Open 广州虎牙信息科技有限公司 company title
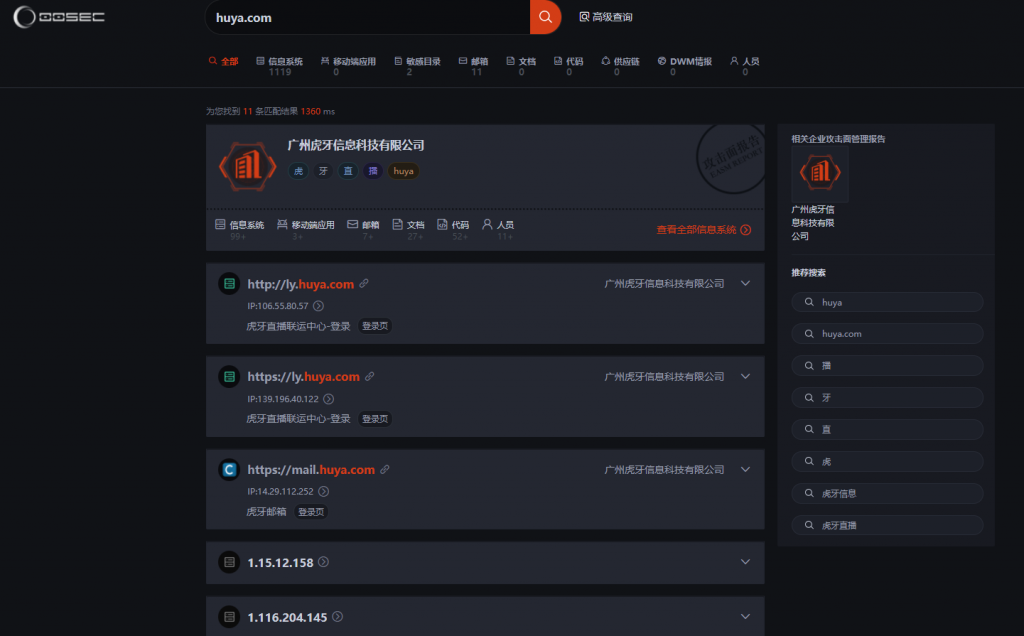The width and height of the screenshot is (1024, 636). tap(356, 145)
